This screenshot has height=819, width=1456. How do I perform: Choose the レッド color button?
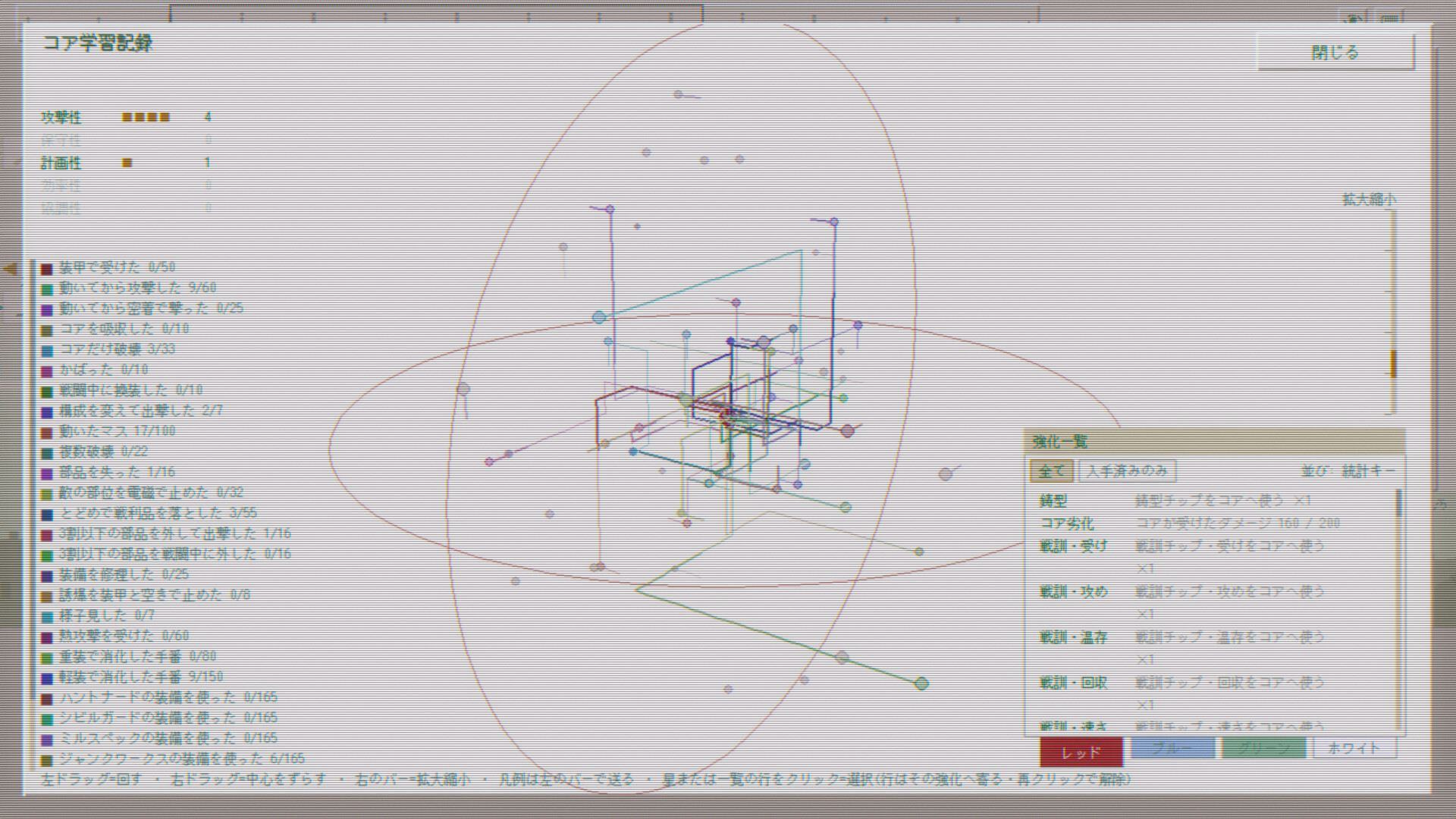1081,752
